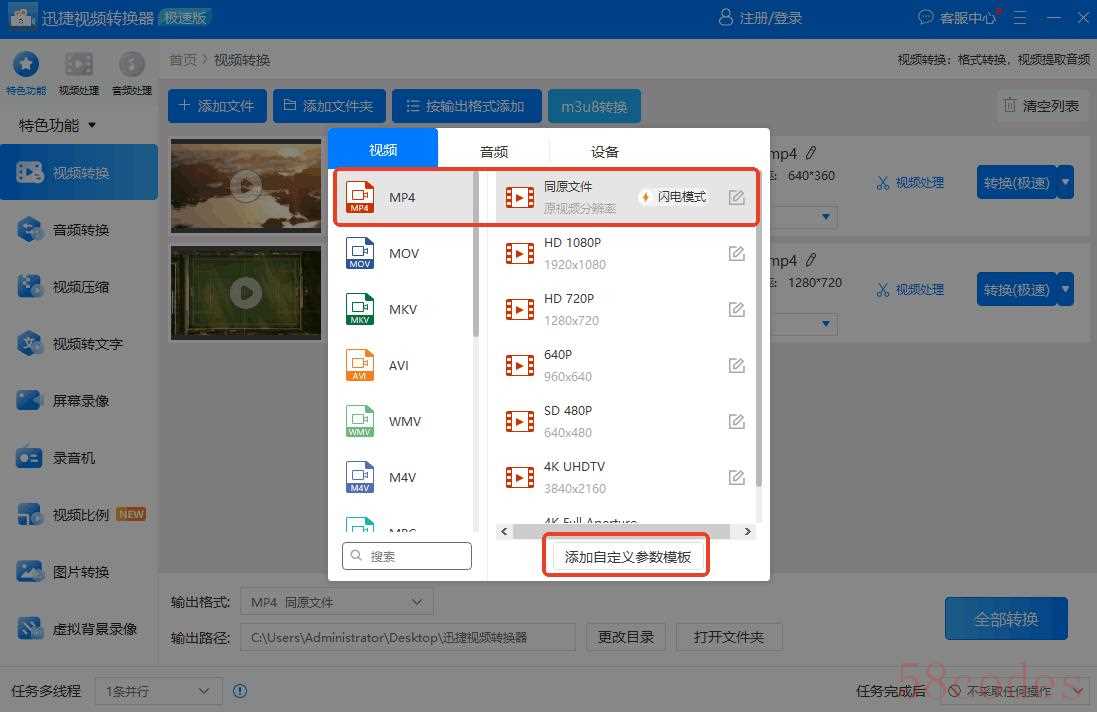
Task: Choose the MP4 format icon
Action: pos(360,197)
